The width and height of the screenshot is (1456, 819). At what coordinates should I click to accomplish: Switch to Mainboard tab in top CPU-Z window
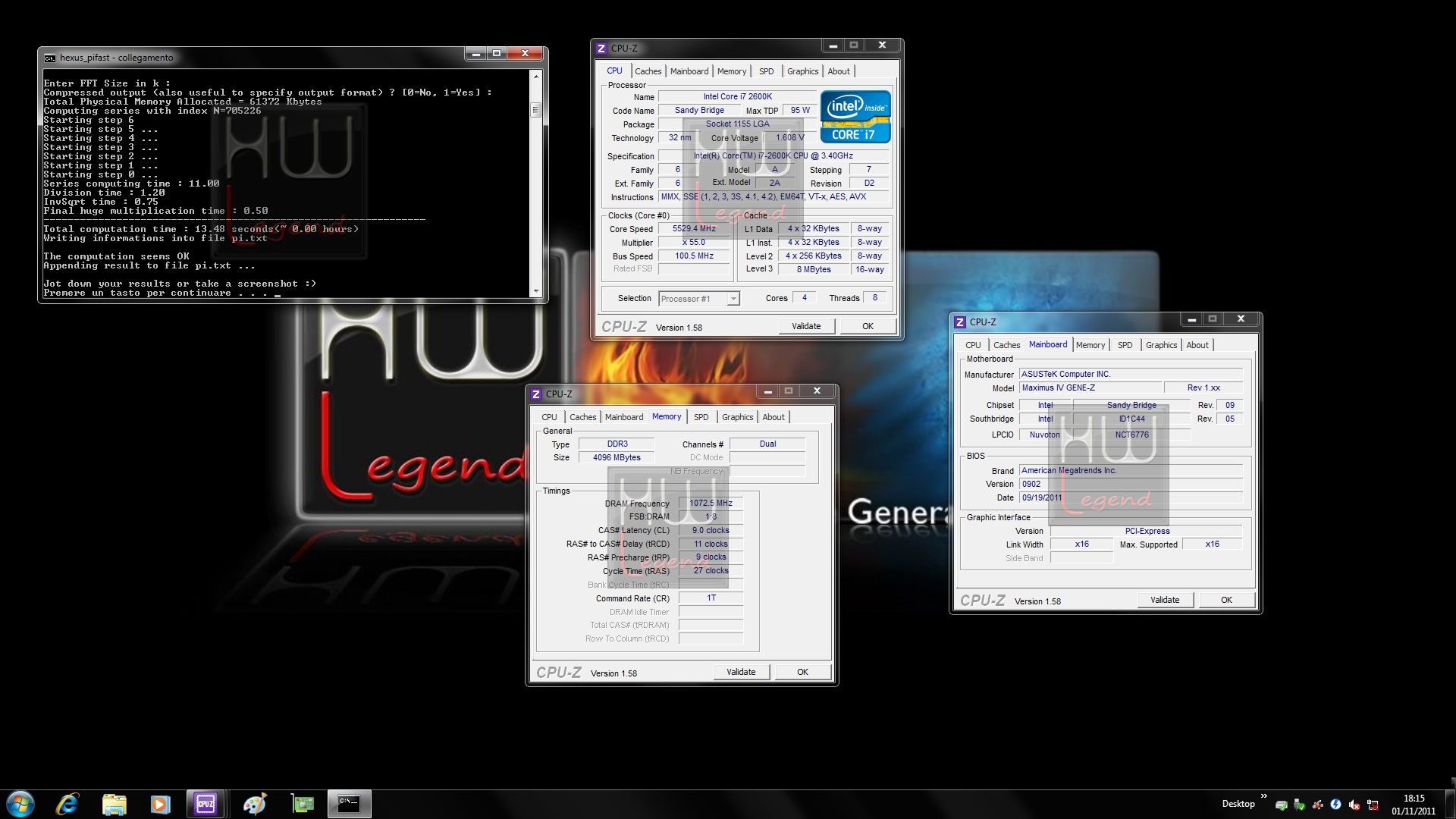click(689, 71)
